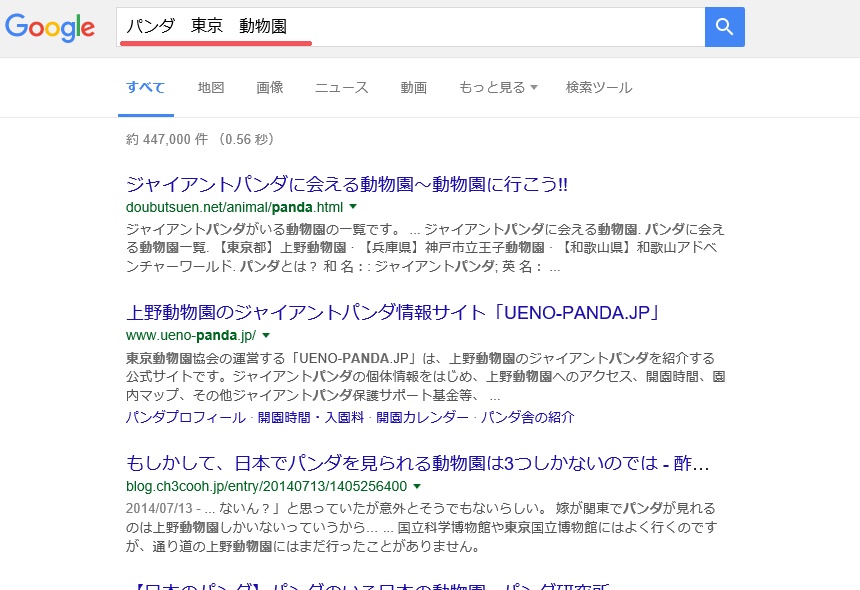Image resolution: width=860 pixels, height=590 pixels.
Task: Open the UENO-PANDA.JP result title link
Action: pyautogui.click(x=393, y=313)
